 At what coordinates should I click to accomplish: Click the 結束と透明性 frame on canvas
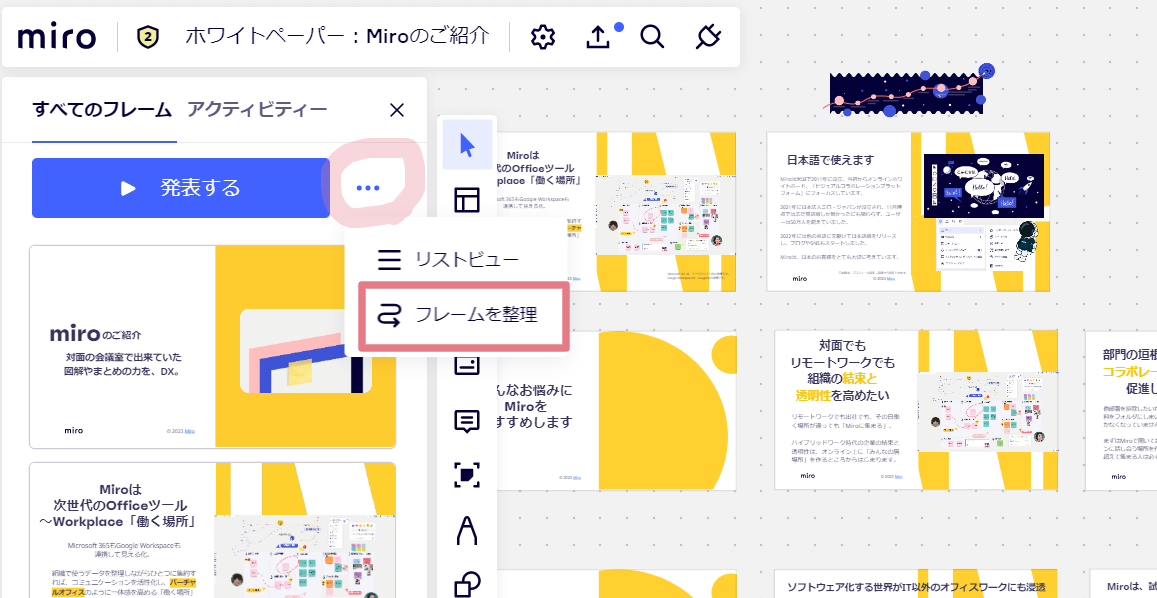(x=916, y=410)
